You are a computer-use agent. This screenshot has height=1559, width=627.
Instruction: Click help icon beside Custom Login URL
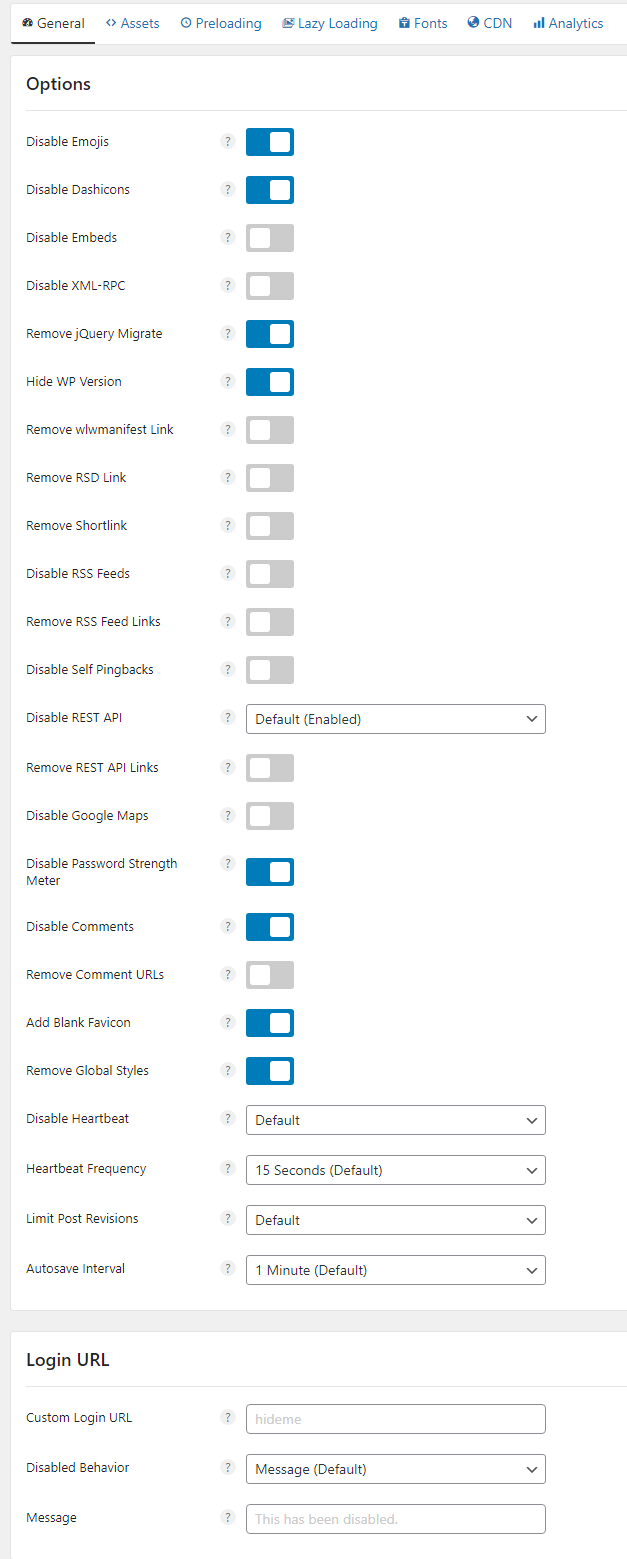pos(227,1418)
